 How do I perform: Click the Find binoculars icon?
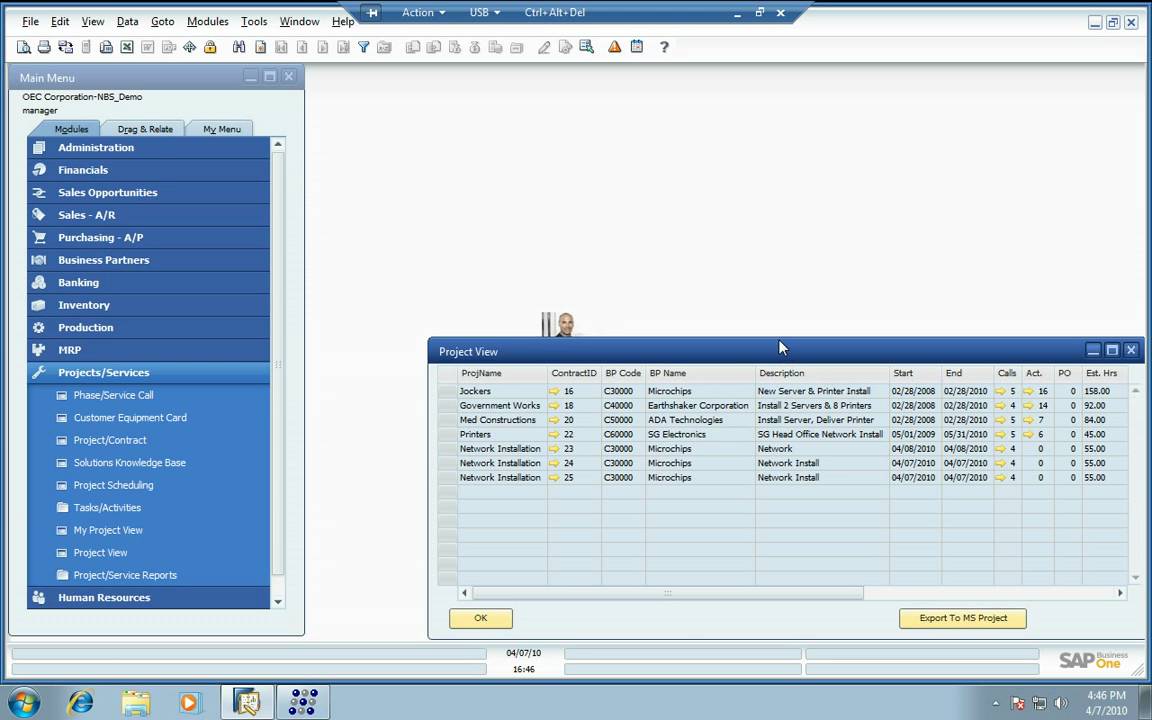(x=239, y=47)
